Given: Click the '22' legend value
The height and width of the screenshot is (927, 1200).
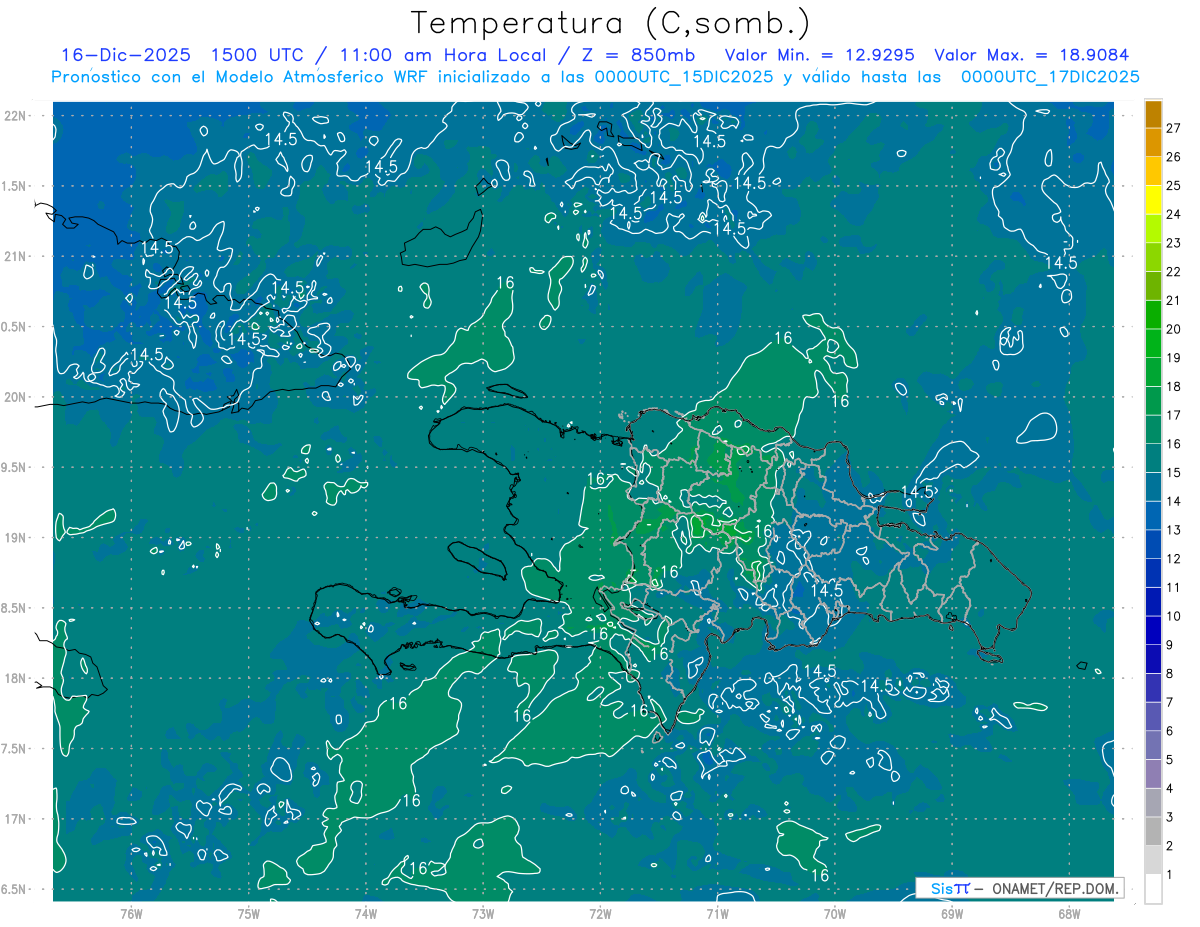Looking at the screenshot, I should 1174,271.
